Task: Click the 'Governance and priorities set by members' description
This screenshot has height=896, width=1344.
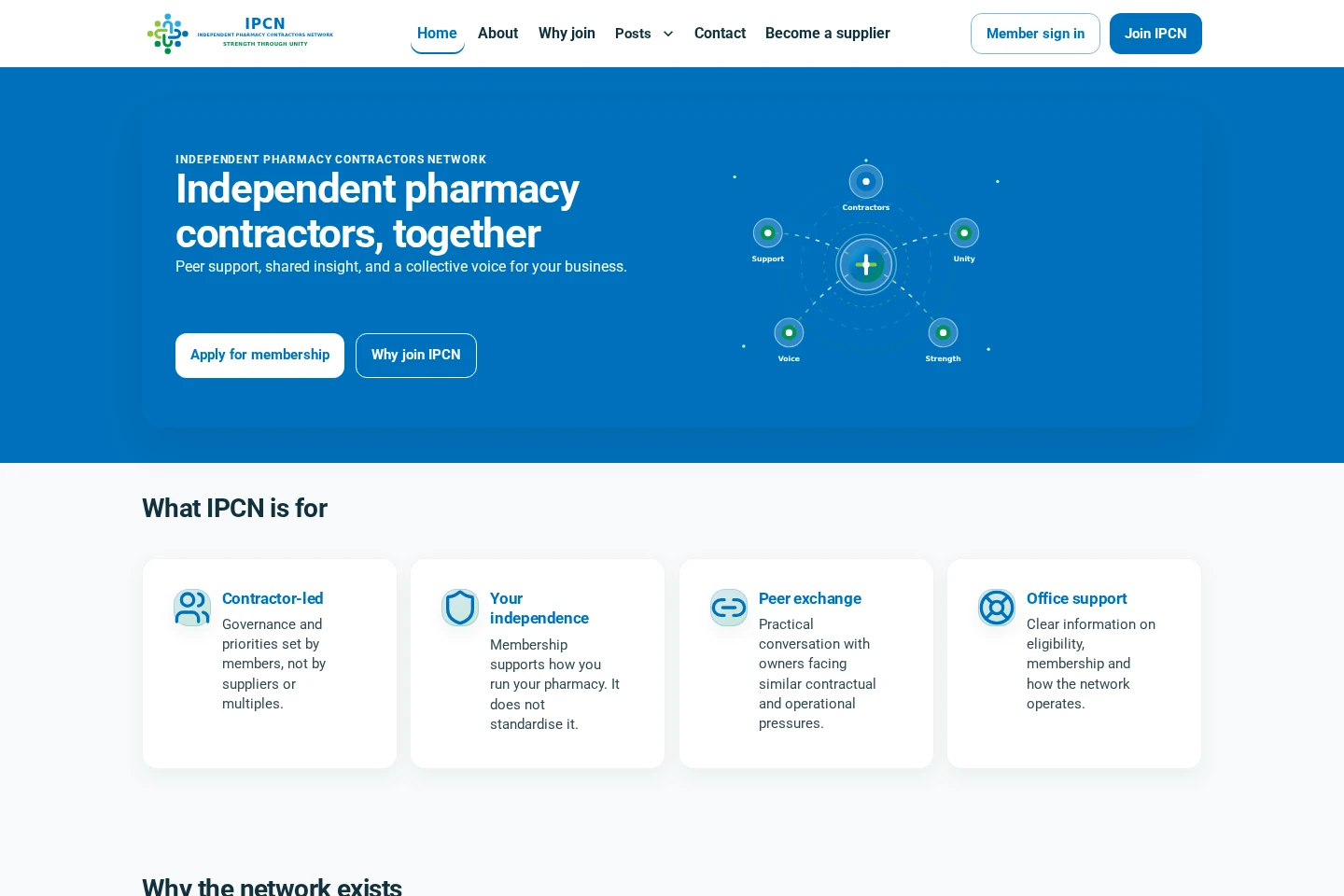Action: click(274, 664)
